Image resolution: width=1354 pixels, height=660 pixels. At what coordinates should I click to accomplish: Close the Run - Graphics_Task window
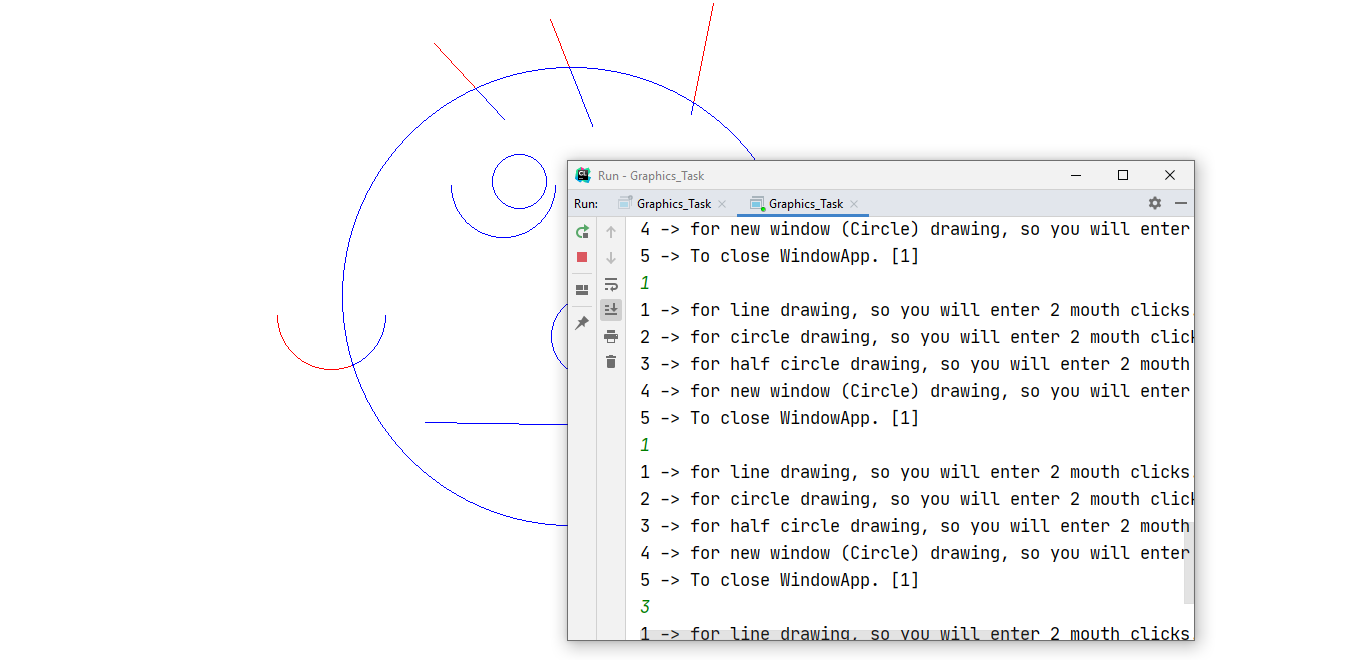point(1170,175)
